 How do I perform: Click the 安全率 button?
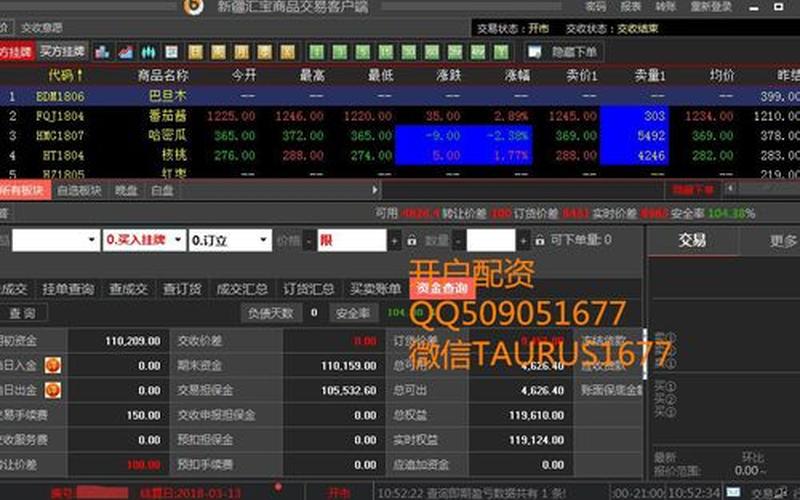(353, 313)
